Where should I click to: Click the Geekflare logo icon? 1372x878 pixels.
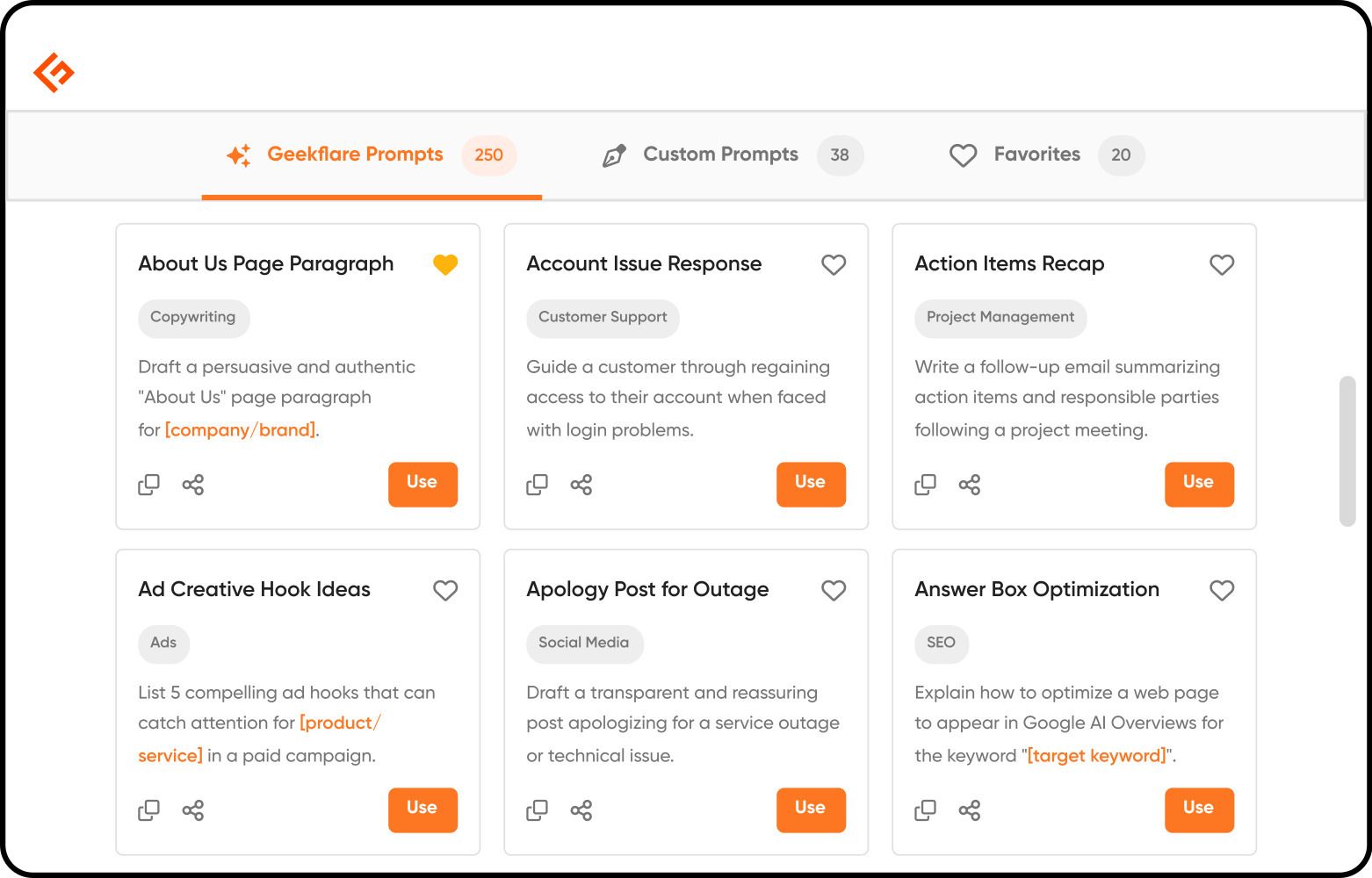[x=54, y=72]
